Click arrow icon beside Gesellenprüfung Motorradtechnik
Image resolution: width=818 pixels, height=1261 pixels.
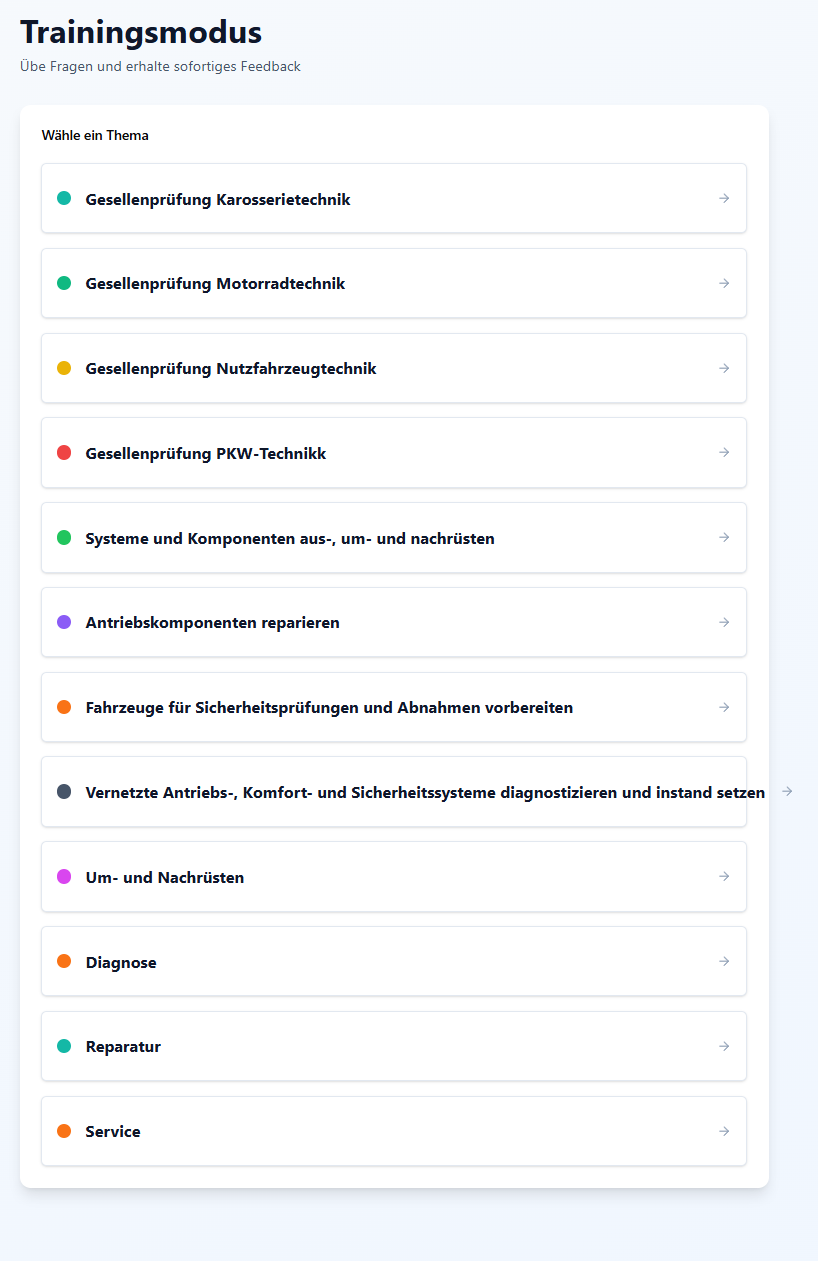724,283
